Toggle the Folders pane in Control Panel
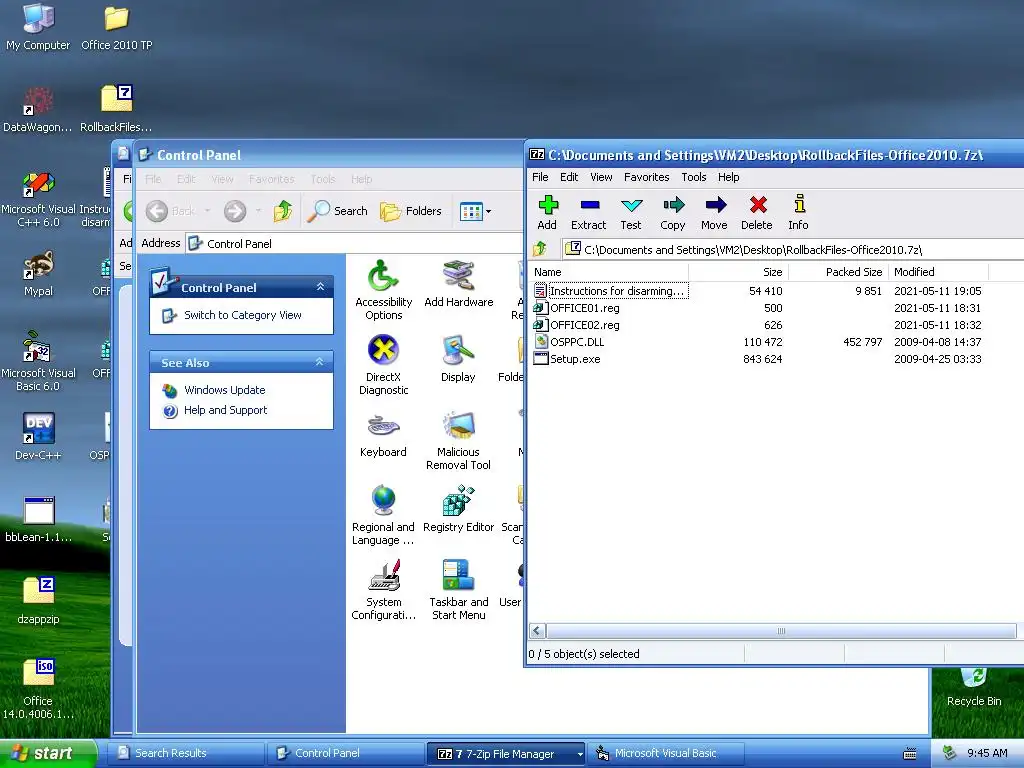Screen dimensions: 1024x768 tap(411, 211)
